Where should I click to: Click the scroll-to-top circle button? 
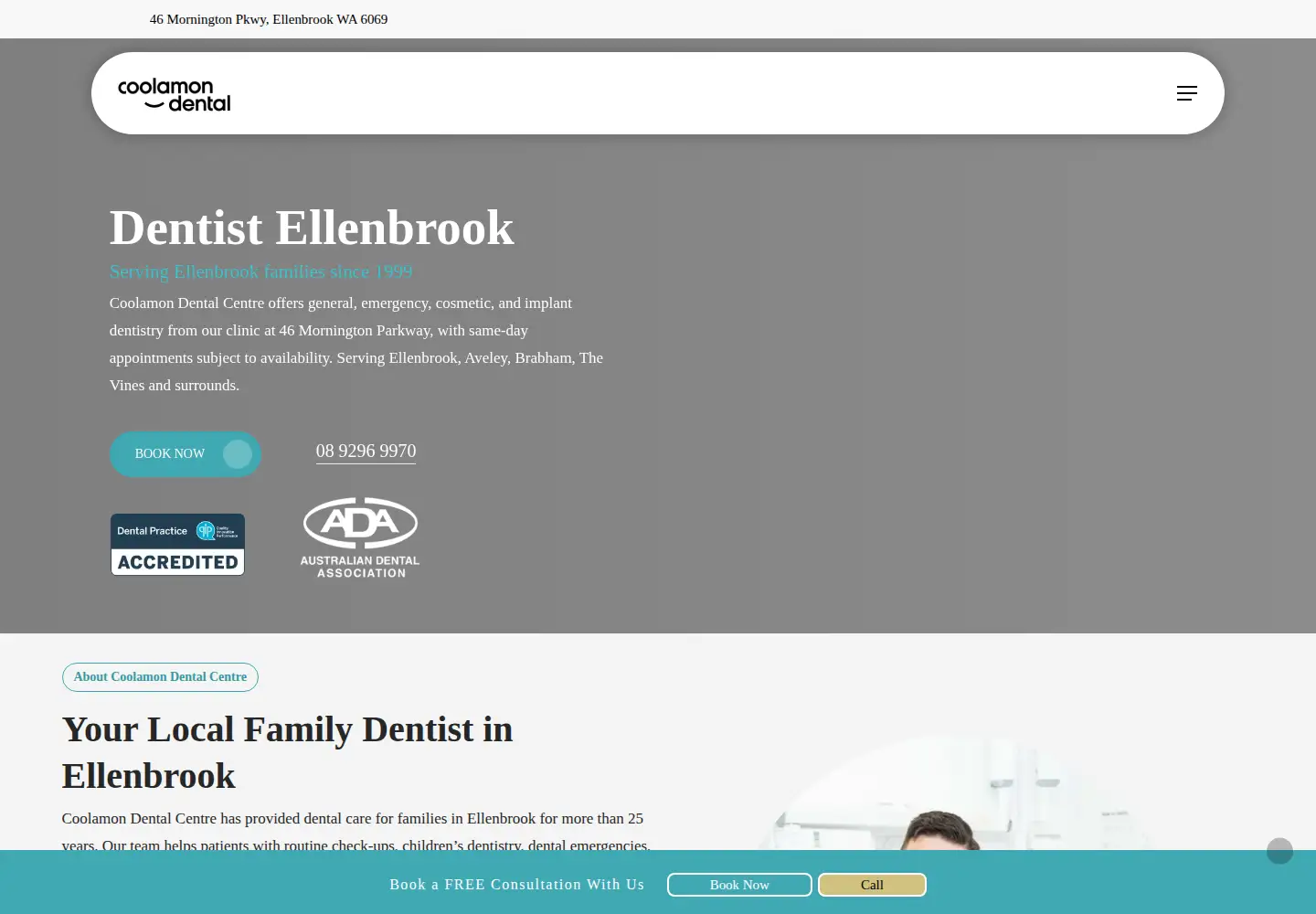(x=1279, y=851)
